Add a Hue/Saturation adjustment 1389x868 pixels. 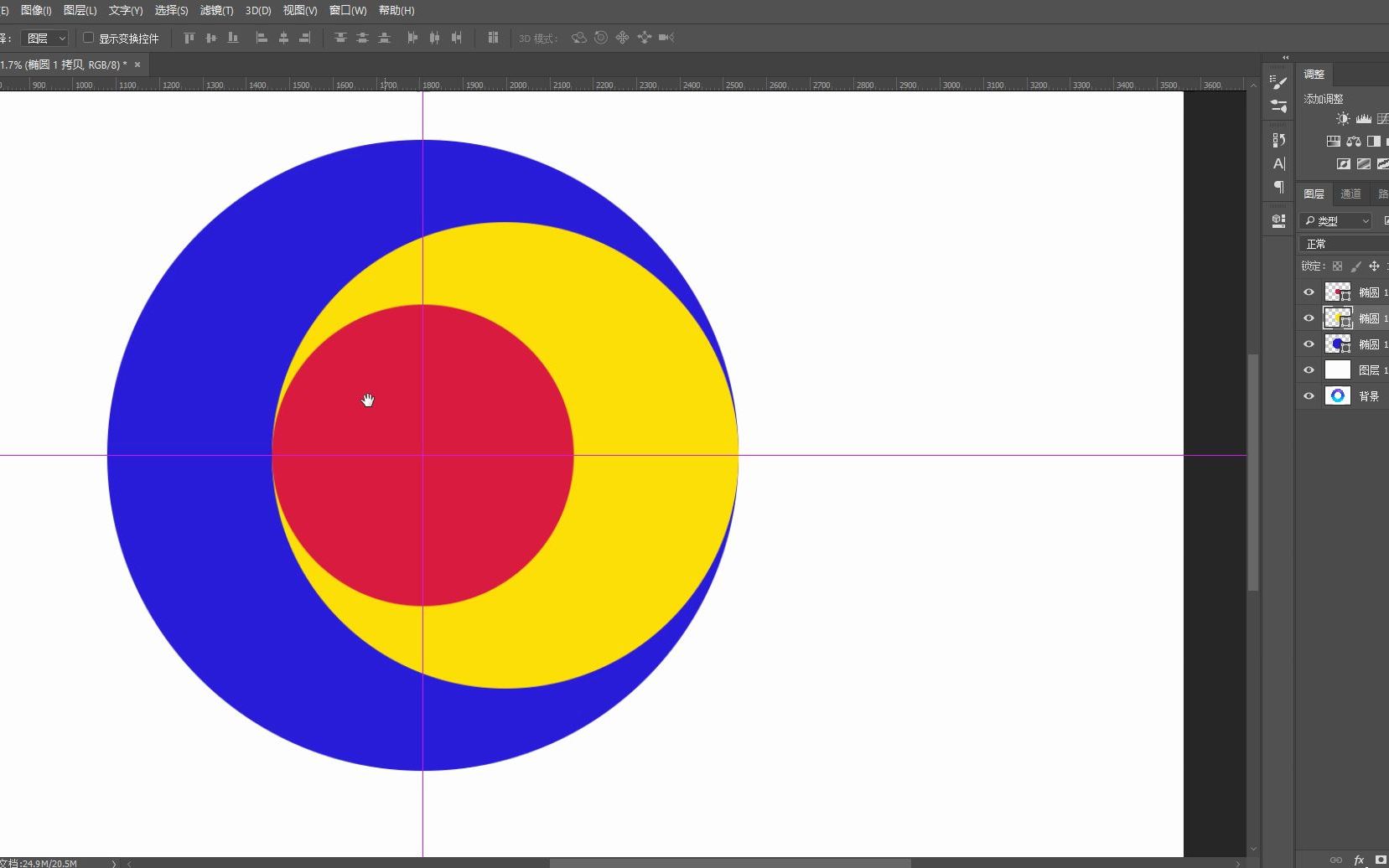[x=1334, y=142]
